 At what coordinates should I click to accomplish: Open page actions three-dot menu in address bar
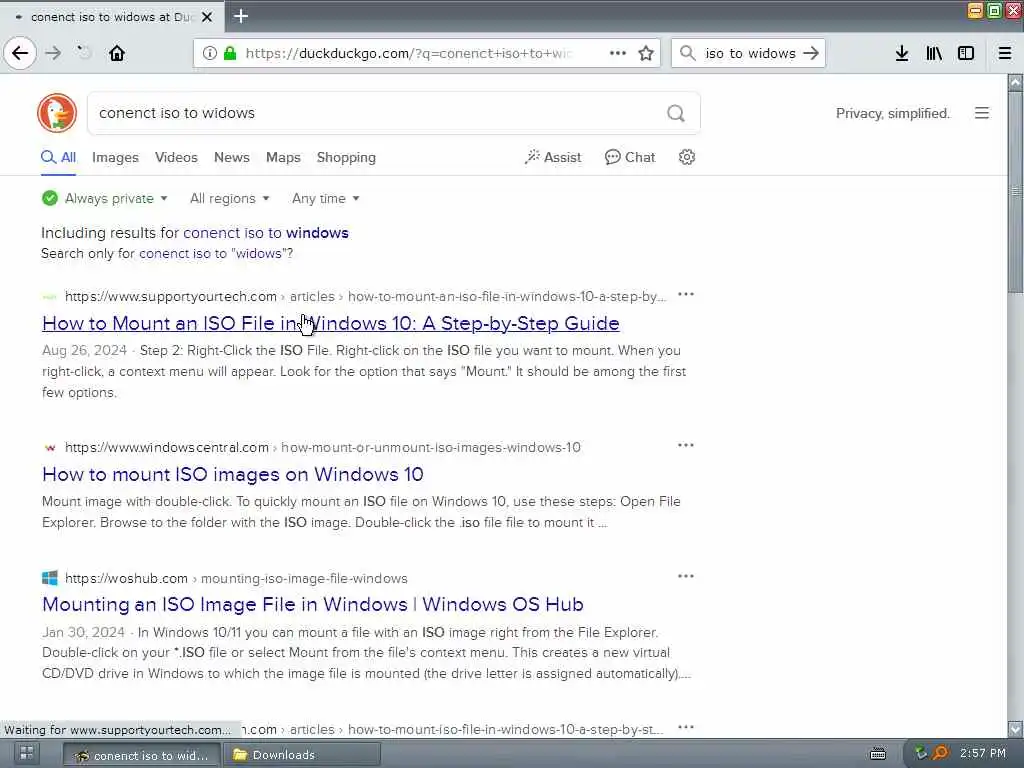click(x=617, y=53)
